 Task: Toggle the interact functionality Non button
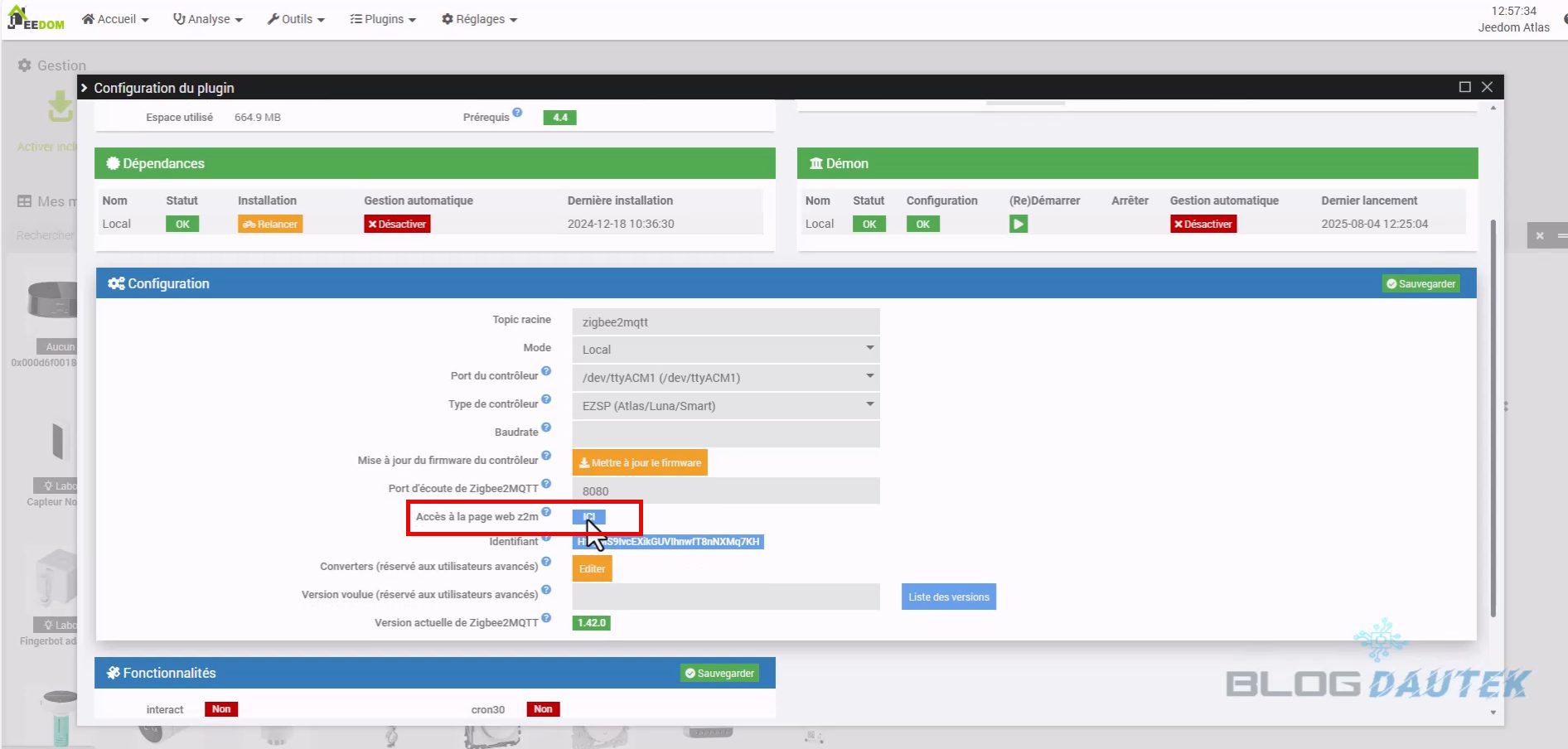(x=221, y=709)
